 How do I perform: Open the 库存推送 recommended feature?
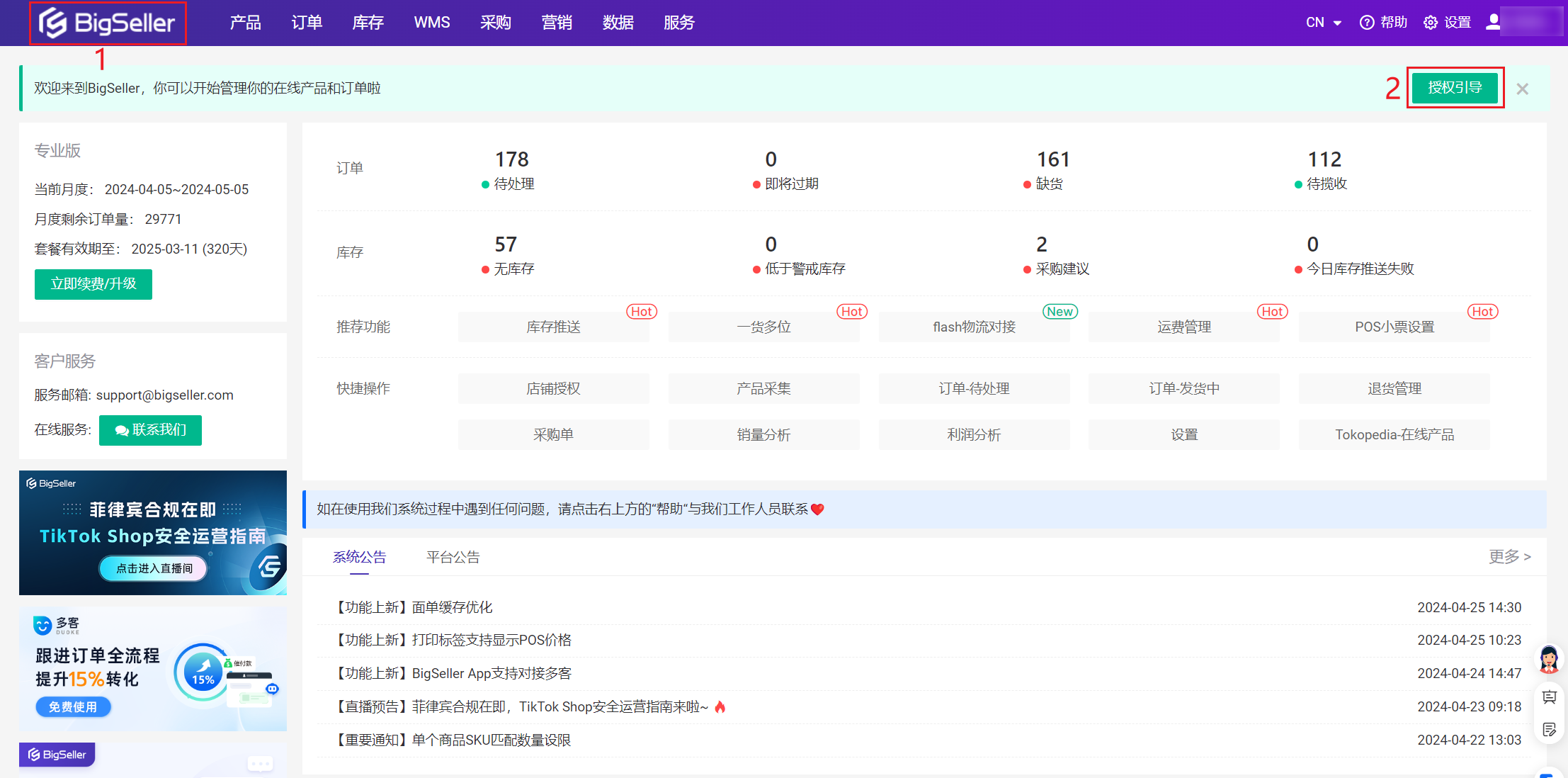554,327
